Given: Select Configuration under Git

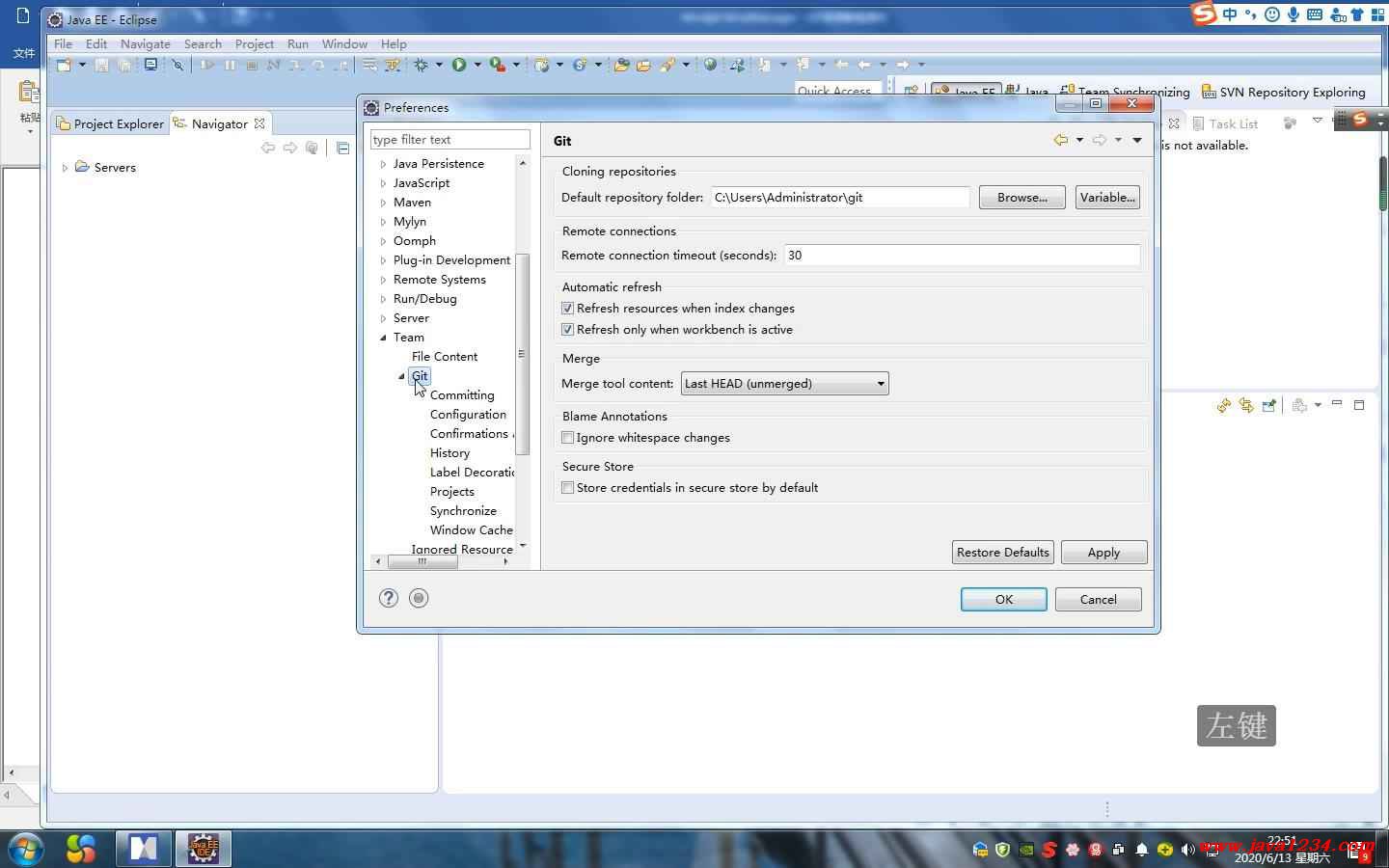Looking at the screenshot, I should (468, 415).
